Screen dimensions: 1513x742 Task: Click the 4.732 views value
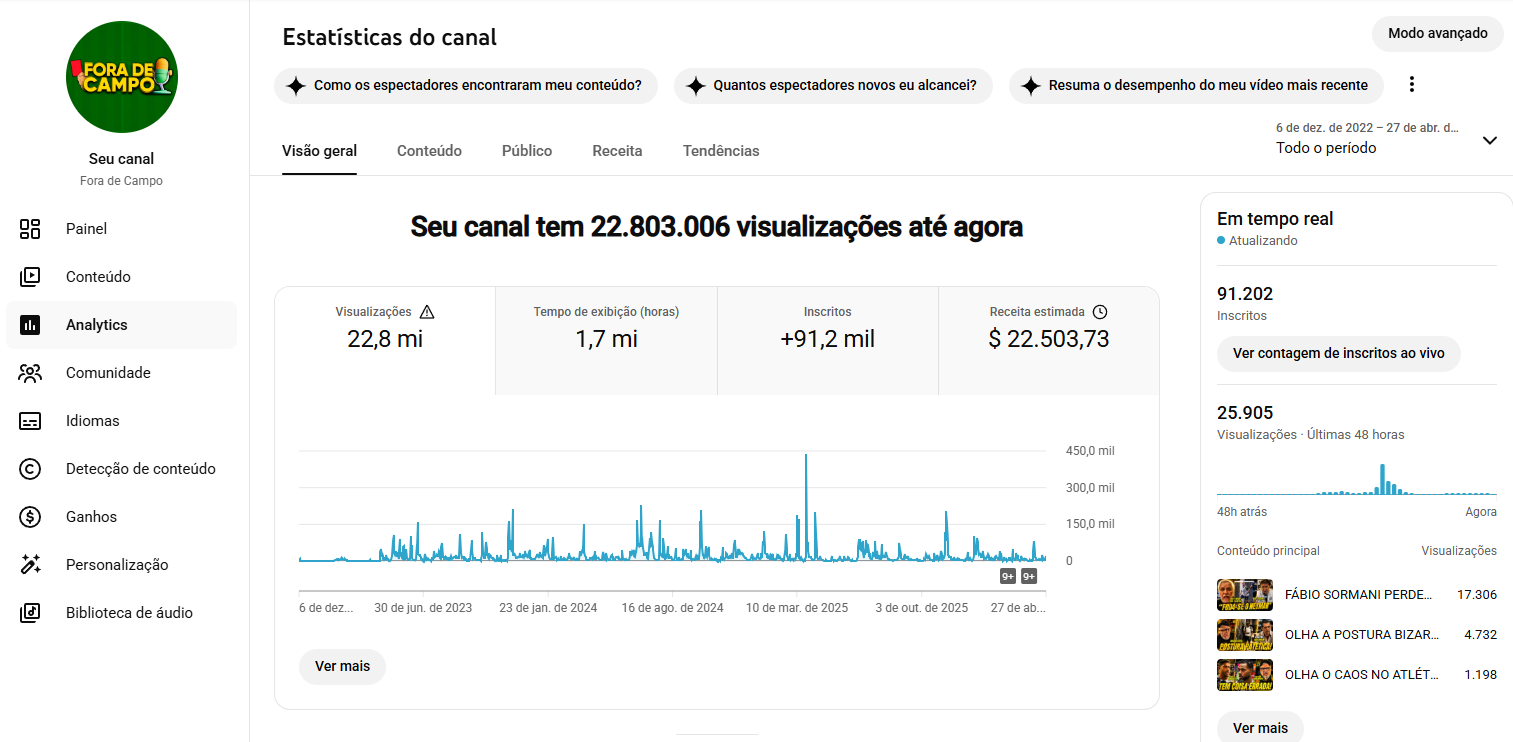pyautogui.click(x=1481, y=635)
